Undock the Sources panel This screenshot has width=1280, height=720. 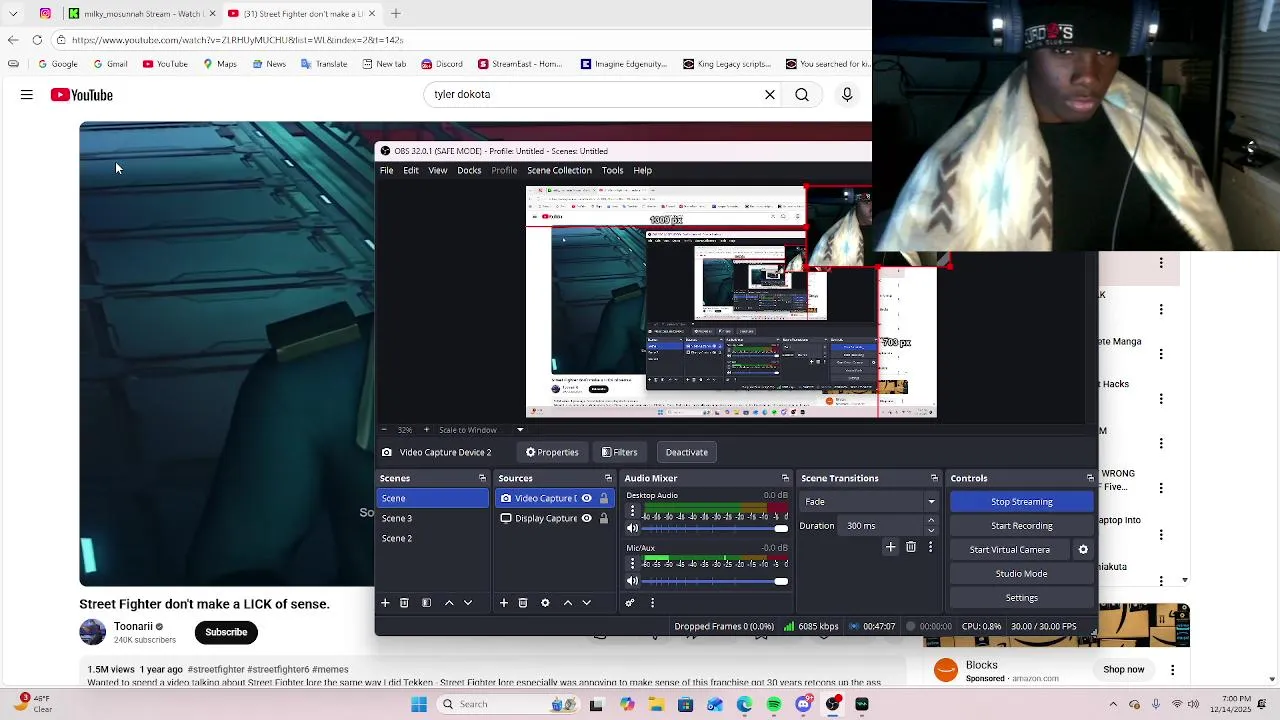(608, 478)
